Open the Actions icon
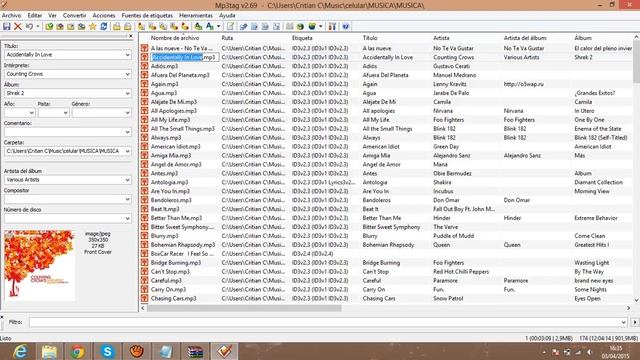Image resolution: width=640 pixels, height=360 pixels. pos(198,27)
